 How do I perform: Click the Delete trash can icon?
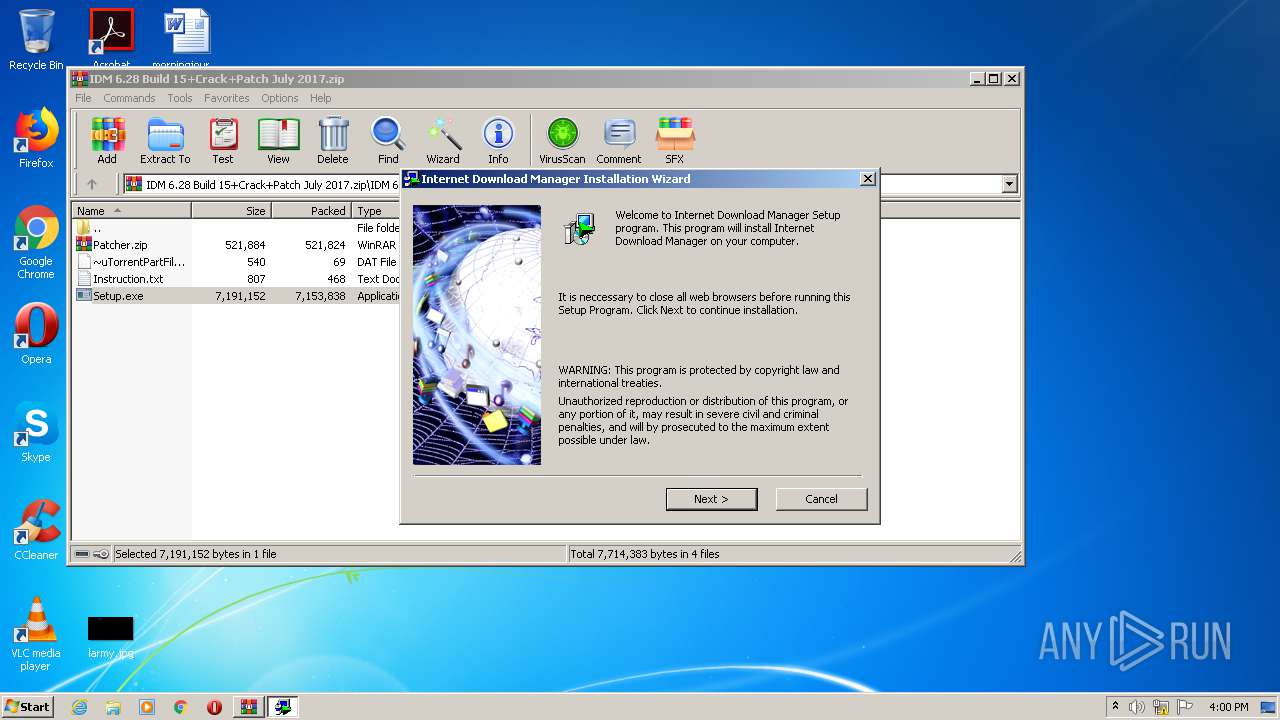click(333, 140)
